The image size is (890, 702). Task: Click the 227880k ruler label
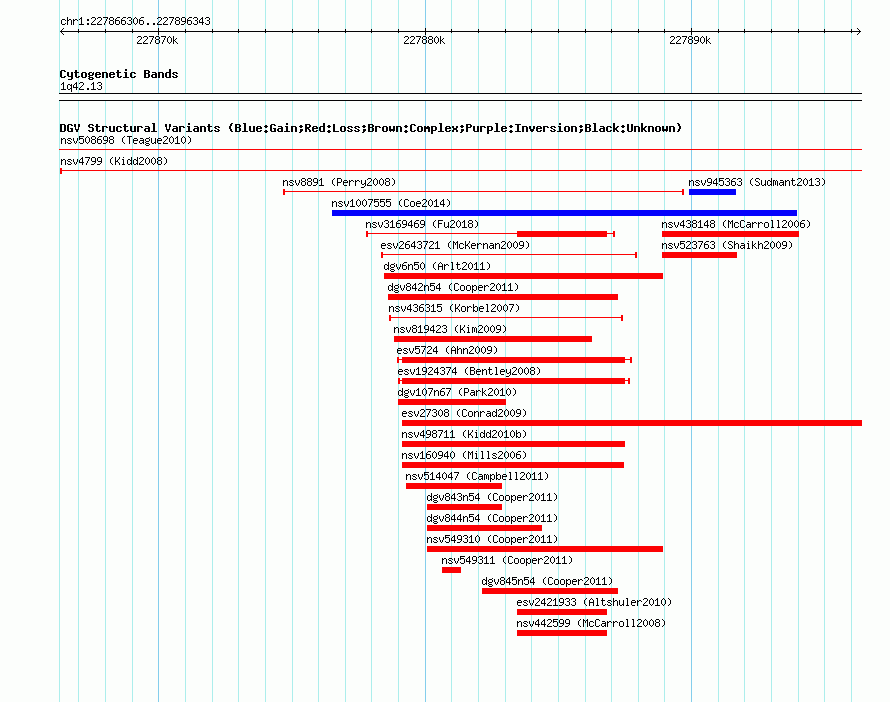point(424,40)
